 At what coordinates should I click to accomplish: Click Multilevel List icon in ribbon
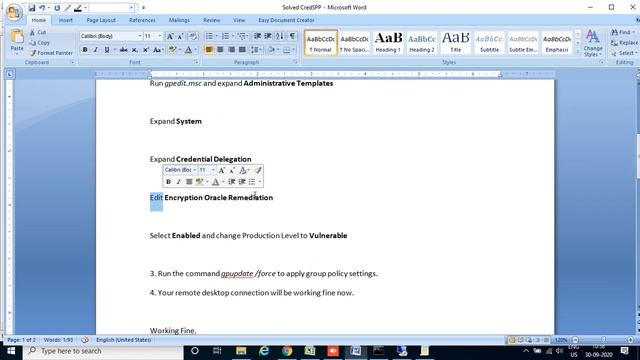(242, 36)
